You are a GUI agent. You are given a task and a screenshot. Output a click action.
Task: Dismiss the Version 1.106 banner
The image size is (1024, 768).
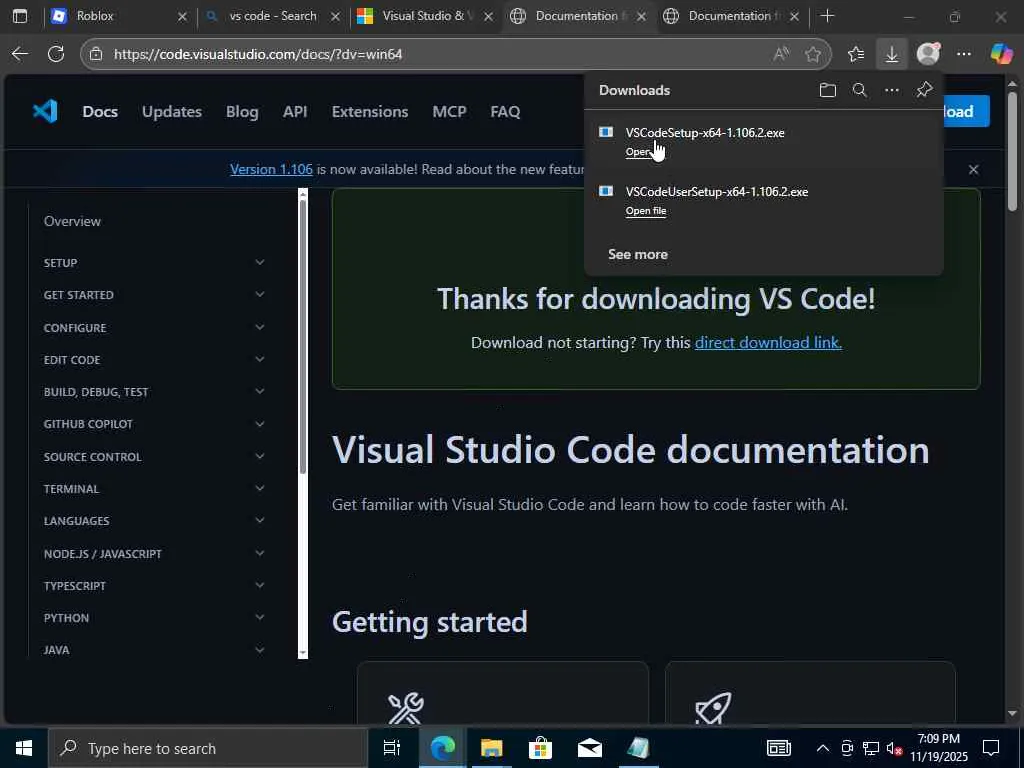click(x=973, y=170)
